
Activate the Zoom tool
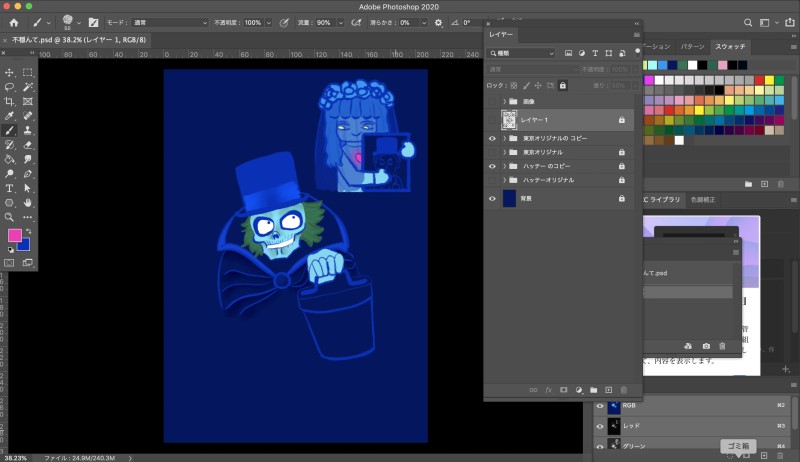pos(10,216)
